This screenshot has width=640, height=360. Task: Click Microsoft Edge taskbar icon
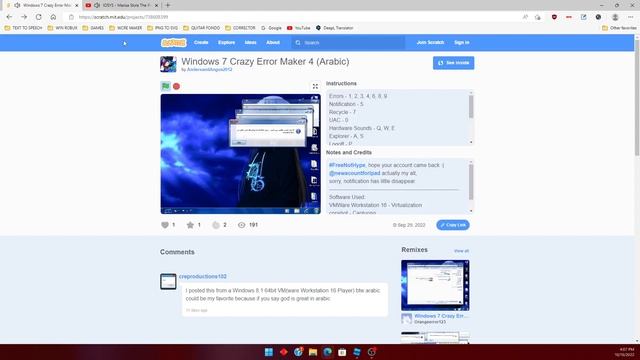click(x=327, y=352)
